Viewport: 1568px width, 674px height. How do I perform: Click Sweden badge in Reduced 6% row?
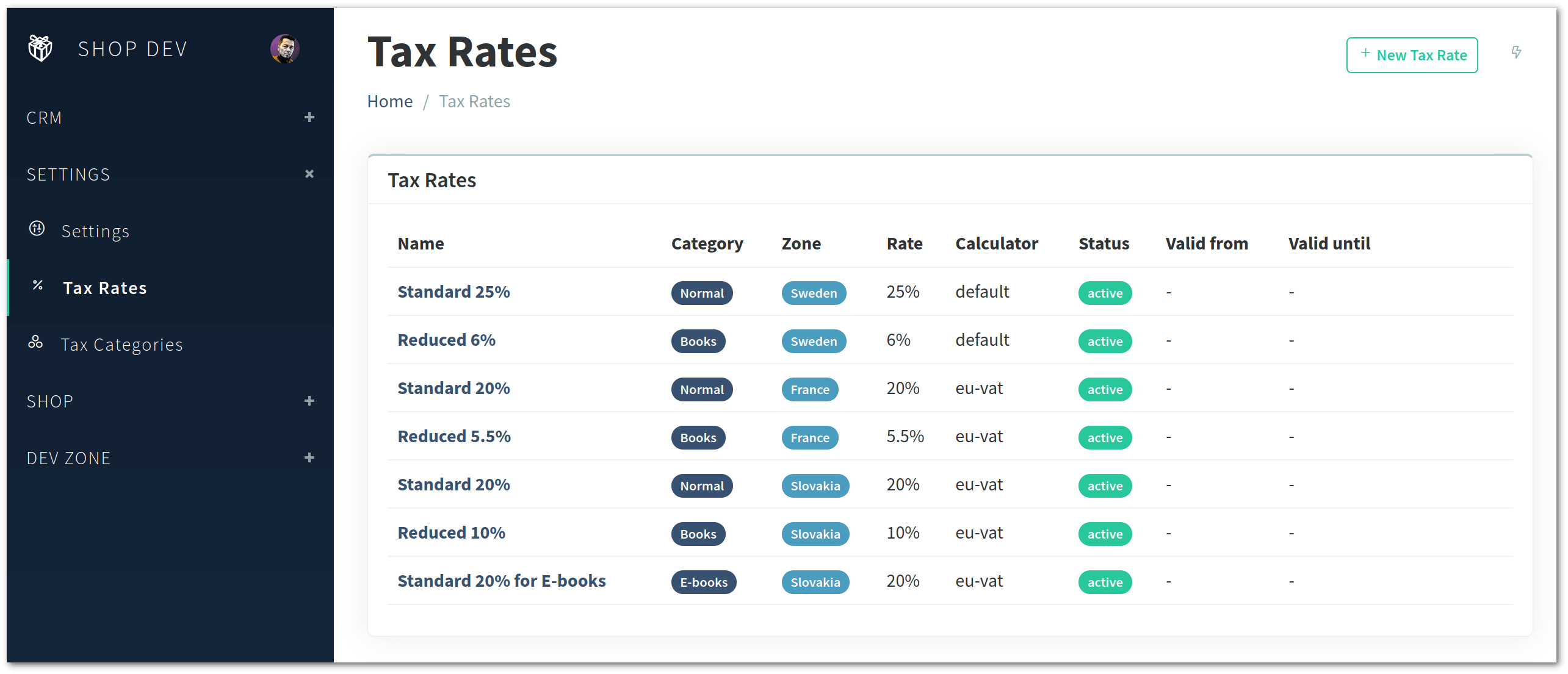814,341
